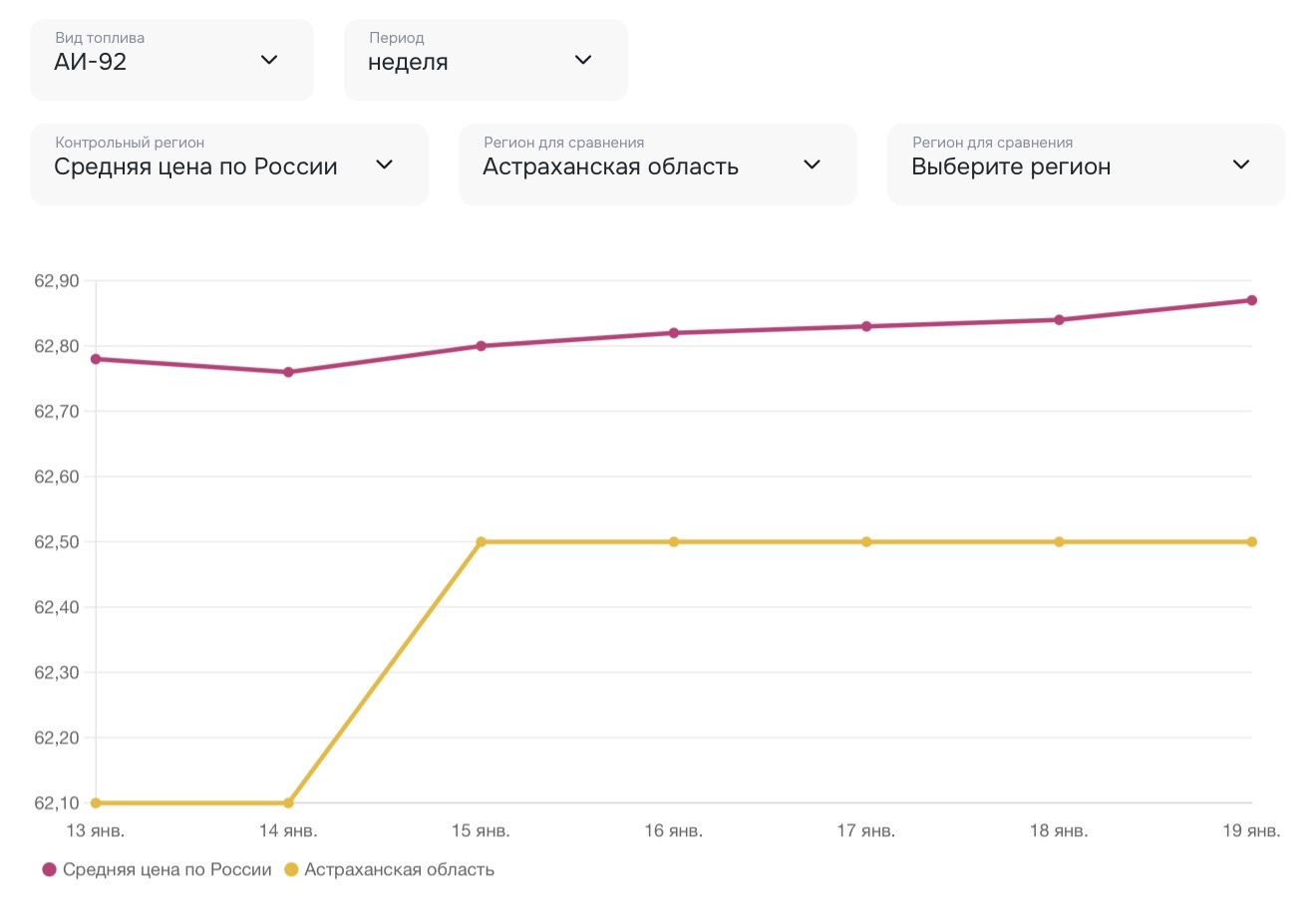
Task: Click the 62,50 y-axis label
Action: pos(57,542)
